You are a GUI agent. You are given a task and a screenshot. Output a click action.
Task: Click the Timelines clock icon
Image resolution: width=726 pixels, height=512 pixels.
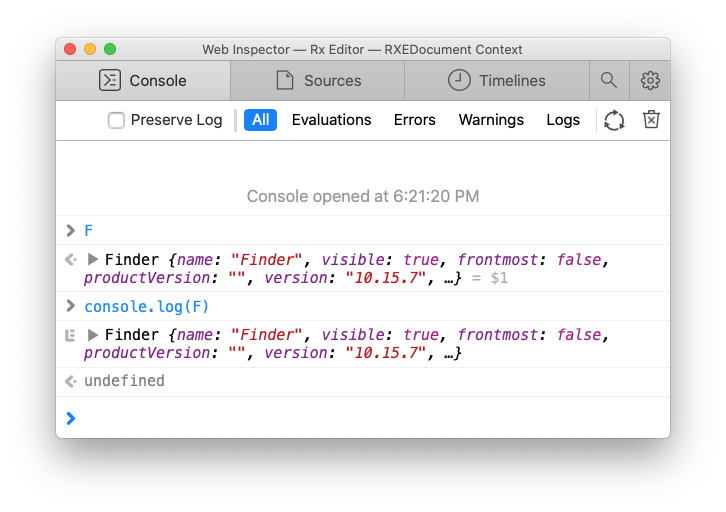[x=459, y=80]
